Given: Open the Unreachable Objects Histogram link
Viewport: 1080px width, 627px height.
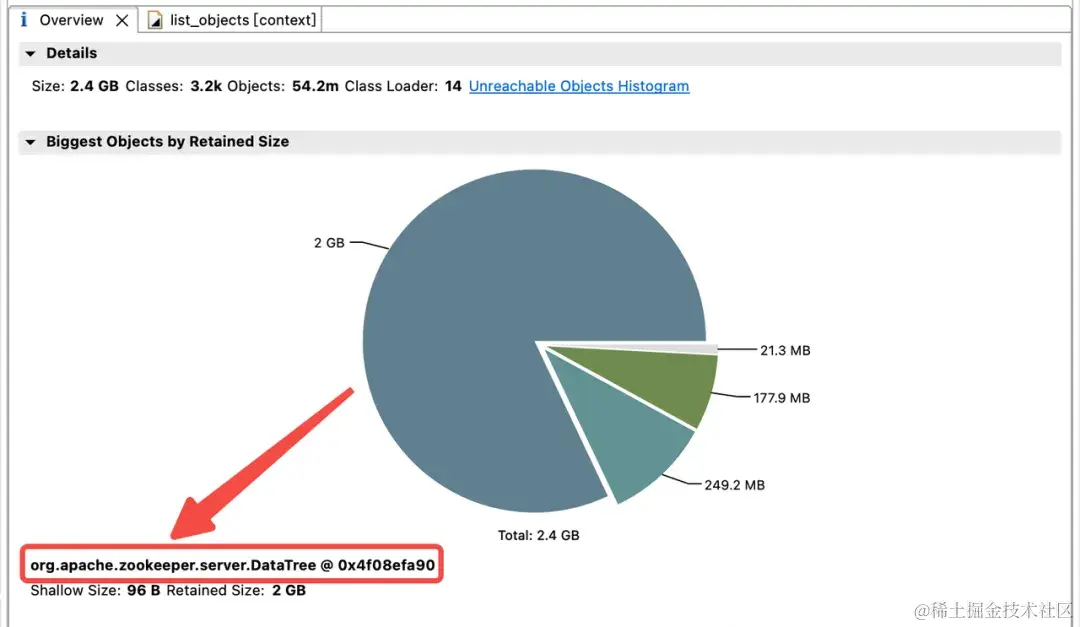Looking at the screenshot, I should [579, 86].
